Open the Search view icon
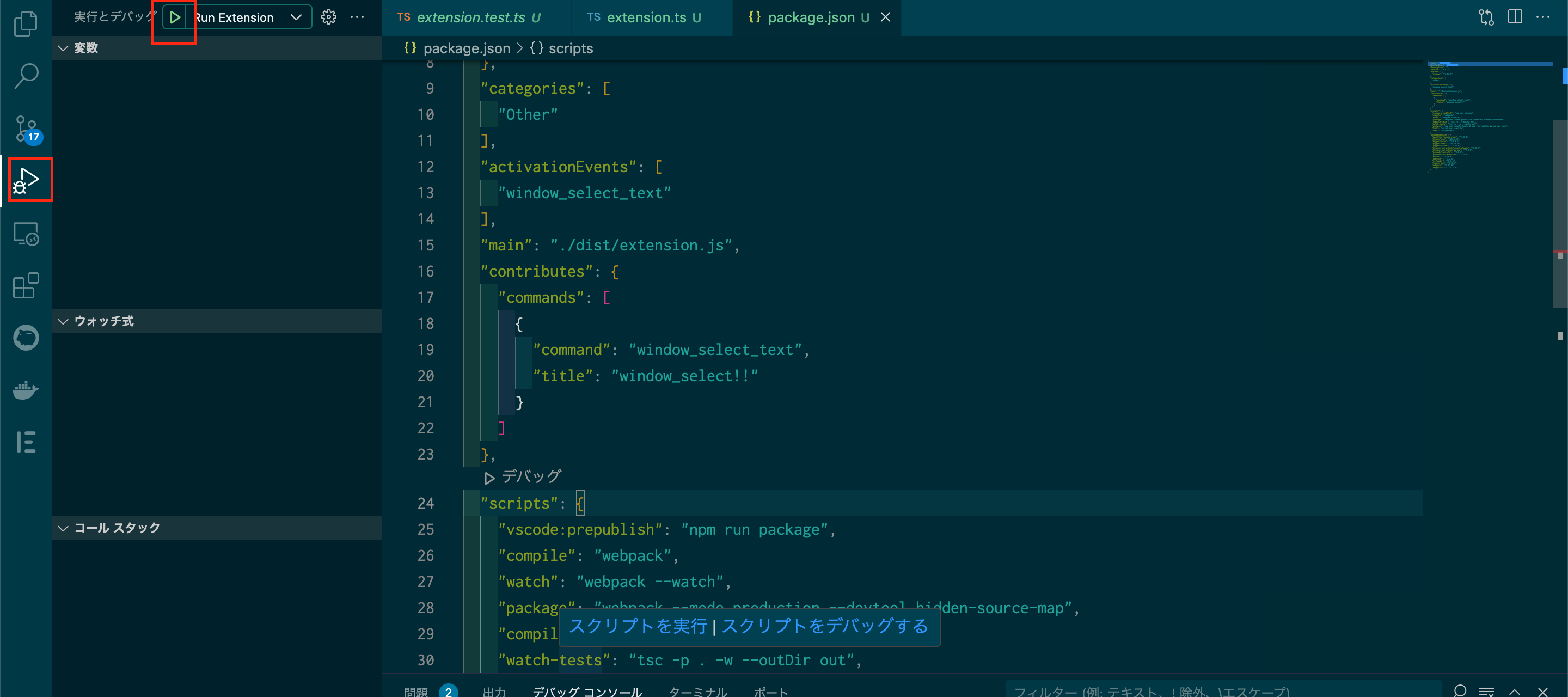The height and width of the screenshot is (697, 1568). 26,76
